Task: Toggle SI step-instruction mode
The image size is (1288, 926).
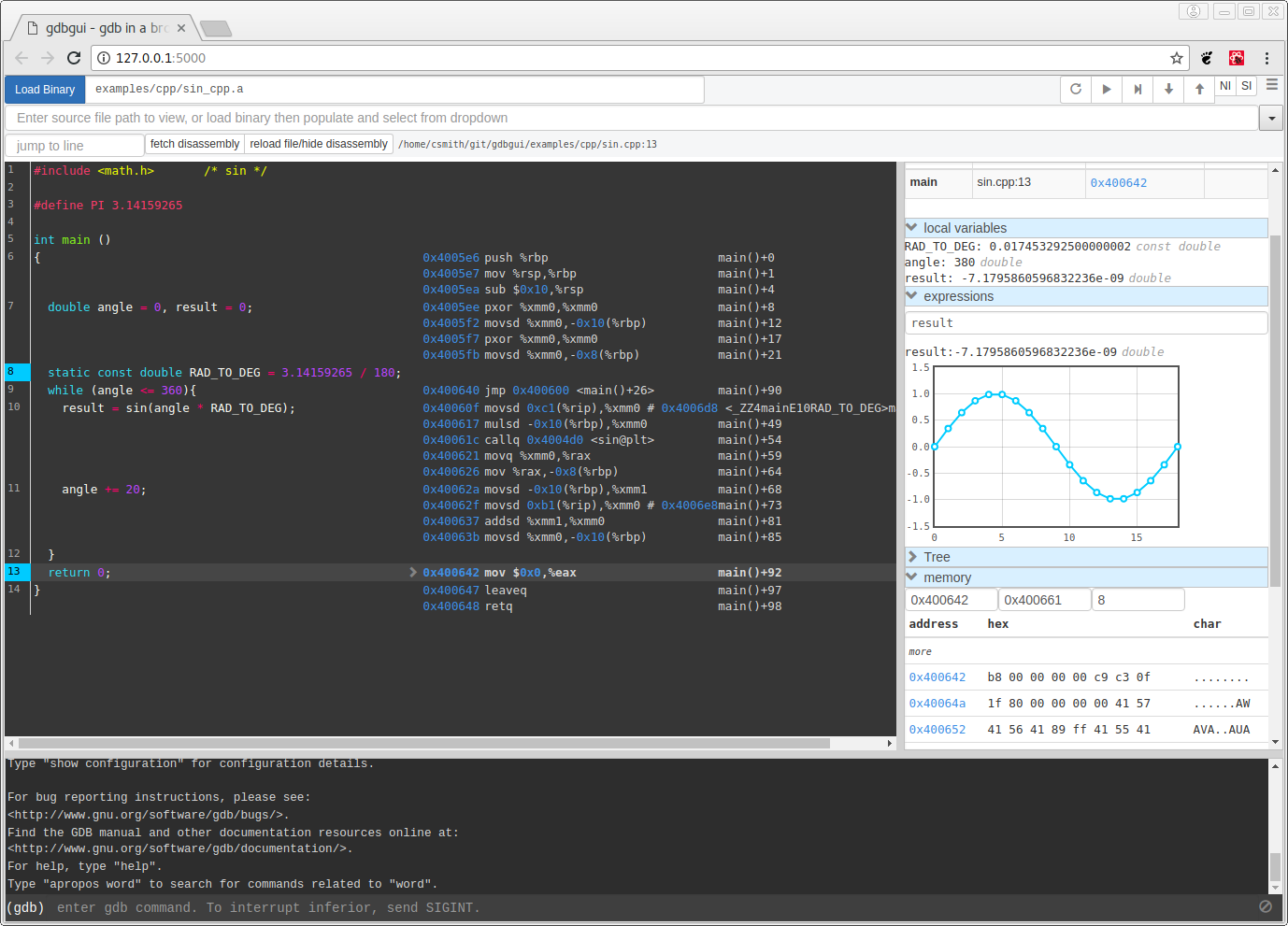Action: (1247, 85)
